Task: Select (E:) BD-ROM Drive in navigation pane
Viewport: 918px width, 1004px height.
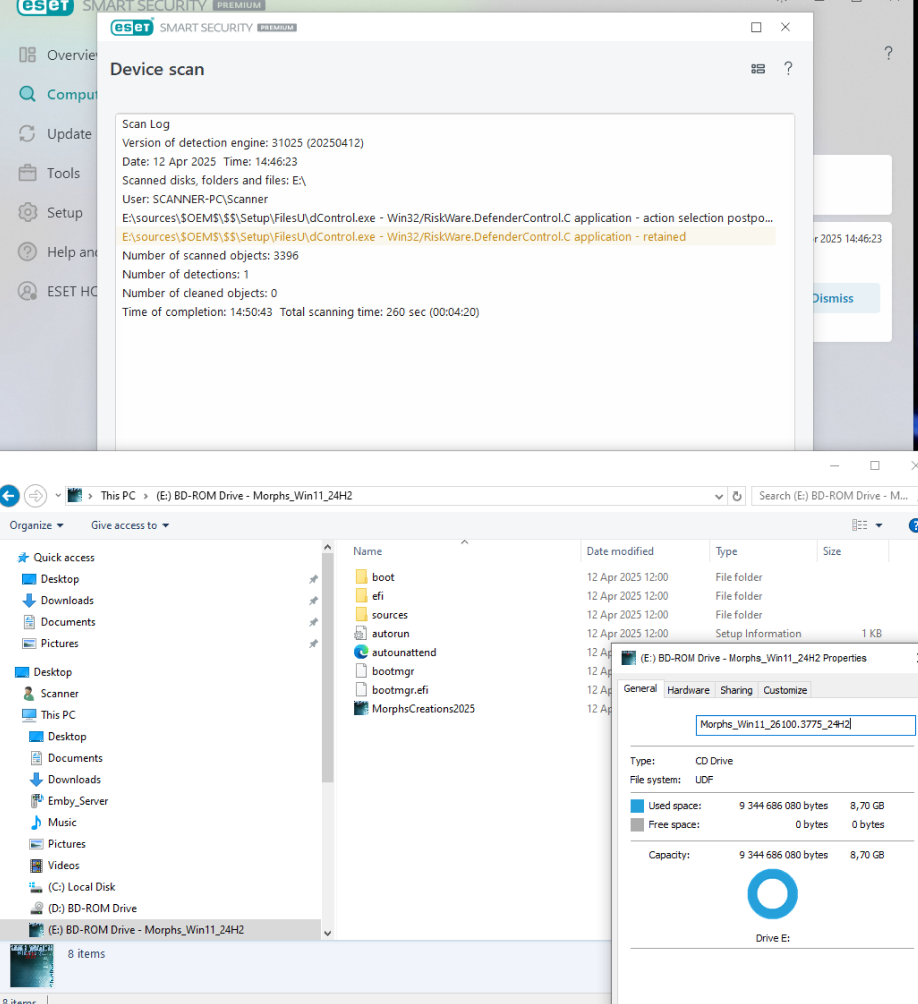Action: point(145,930)
